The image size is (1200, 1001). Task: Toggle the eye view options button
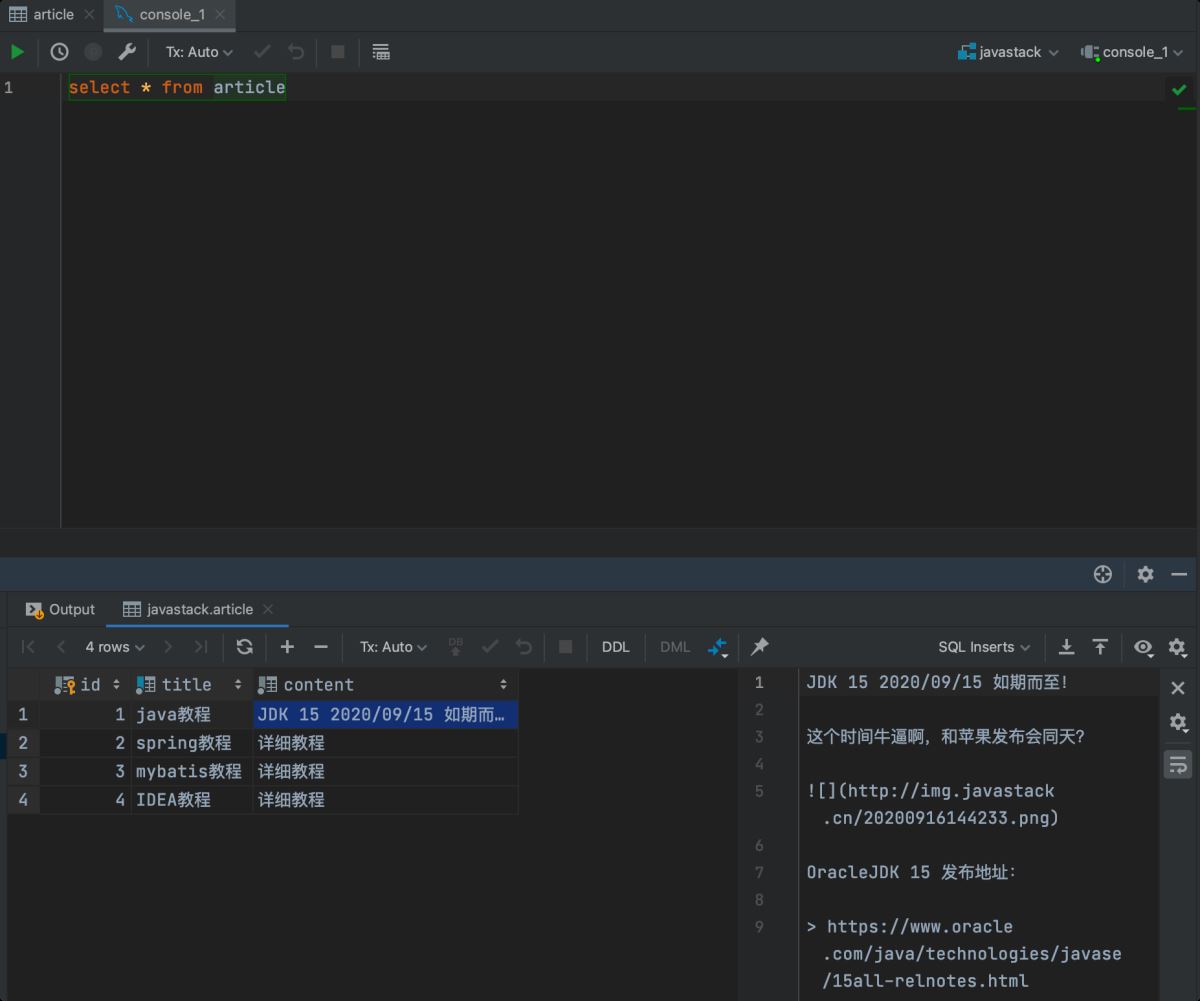coord(1143,647)
